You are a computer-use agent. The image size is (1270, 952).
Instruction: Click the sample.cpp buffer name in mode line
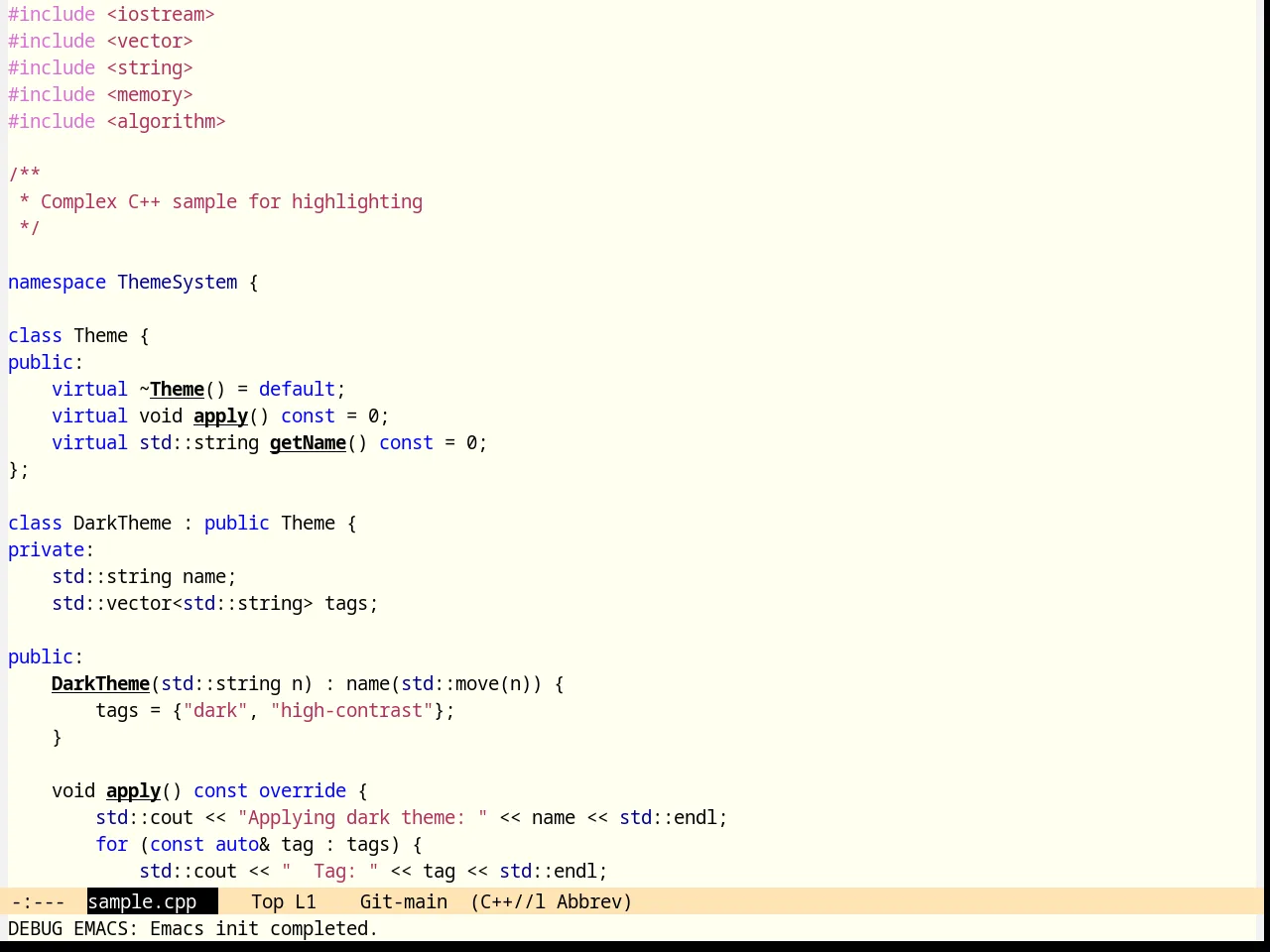(142, 901)
